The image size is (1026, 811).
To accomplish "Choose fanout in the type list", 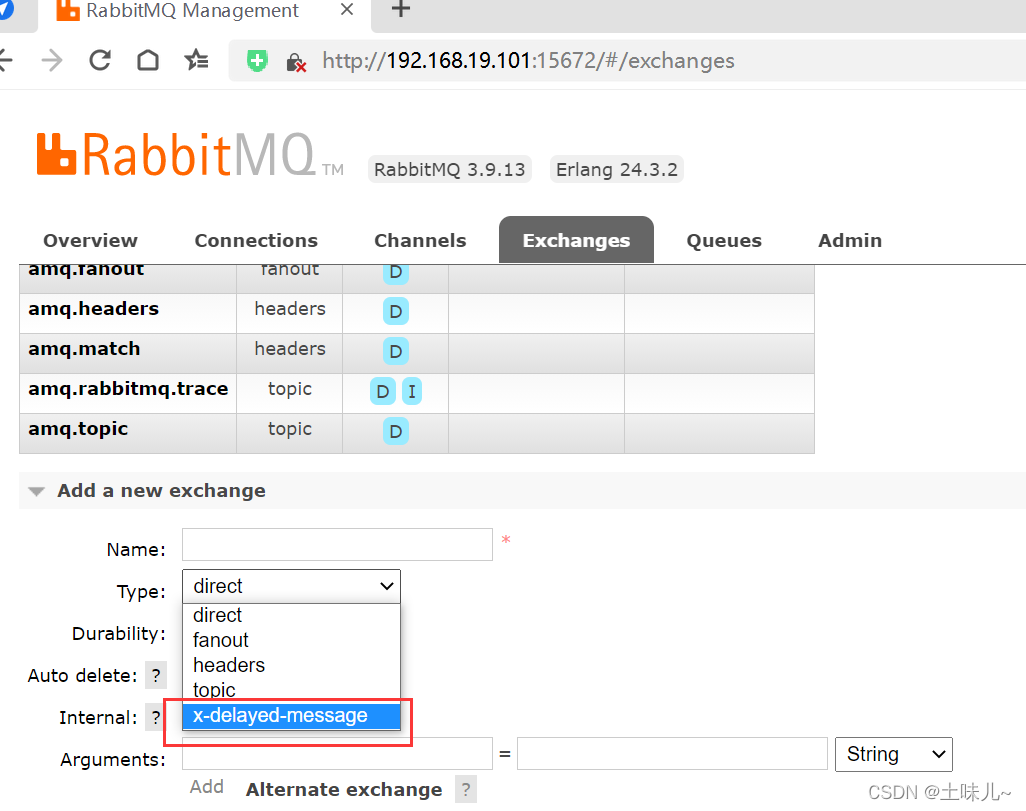I will (291, 640).
